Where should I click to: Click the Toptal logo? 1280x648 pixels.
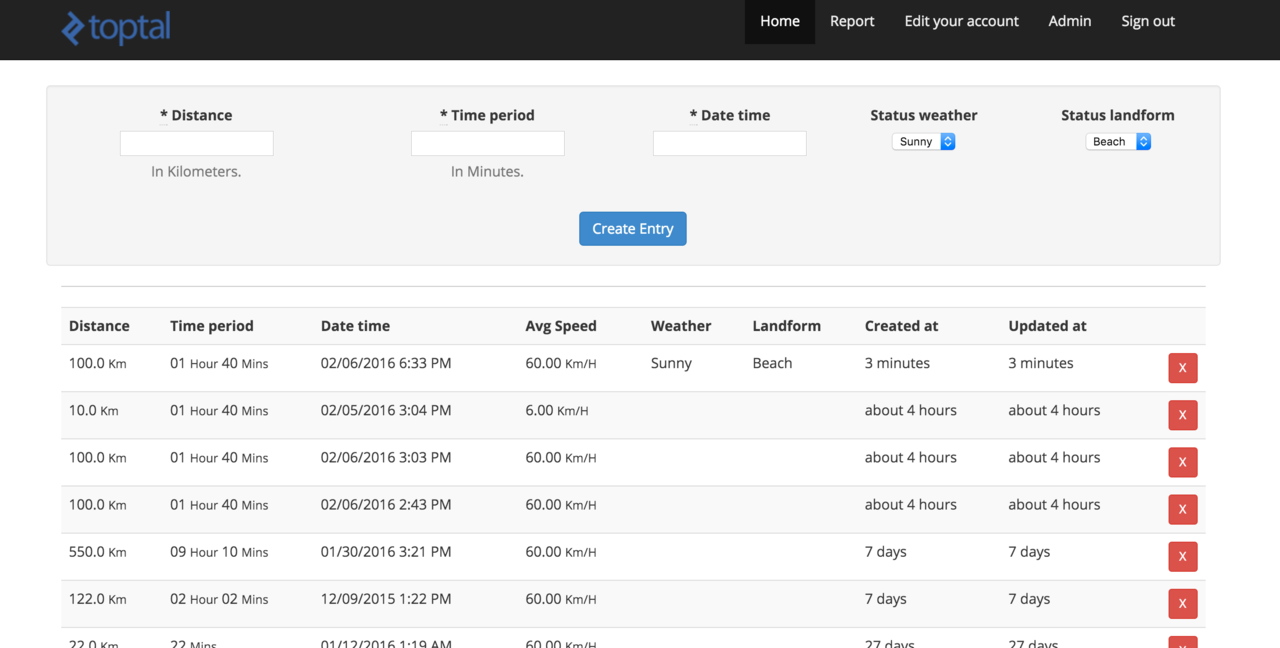click(116, 27)
